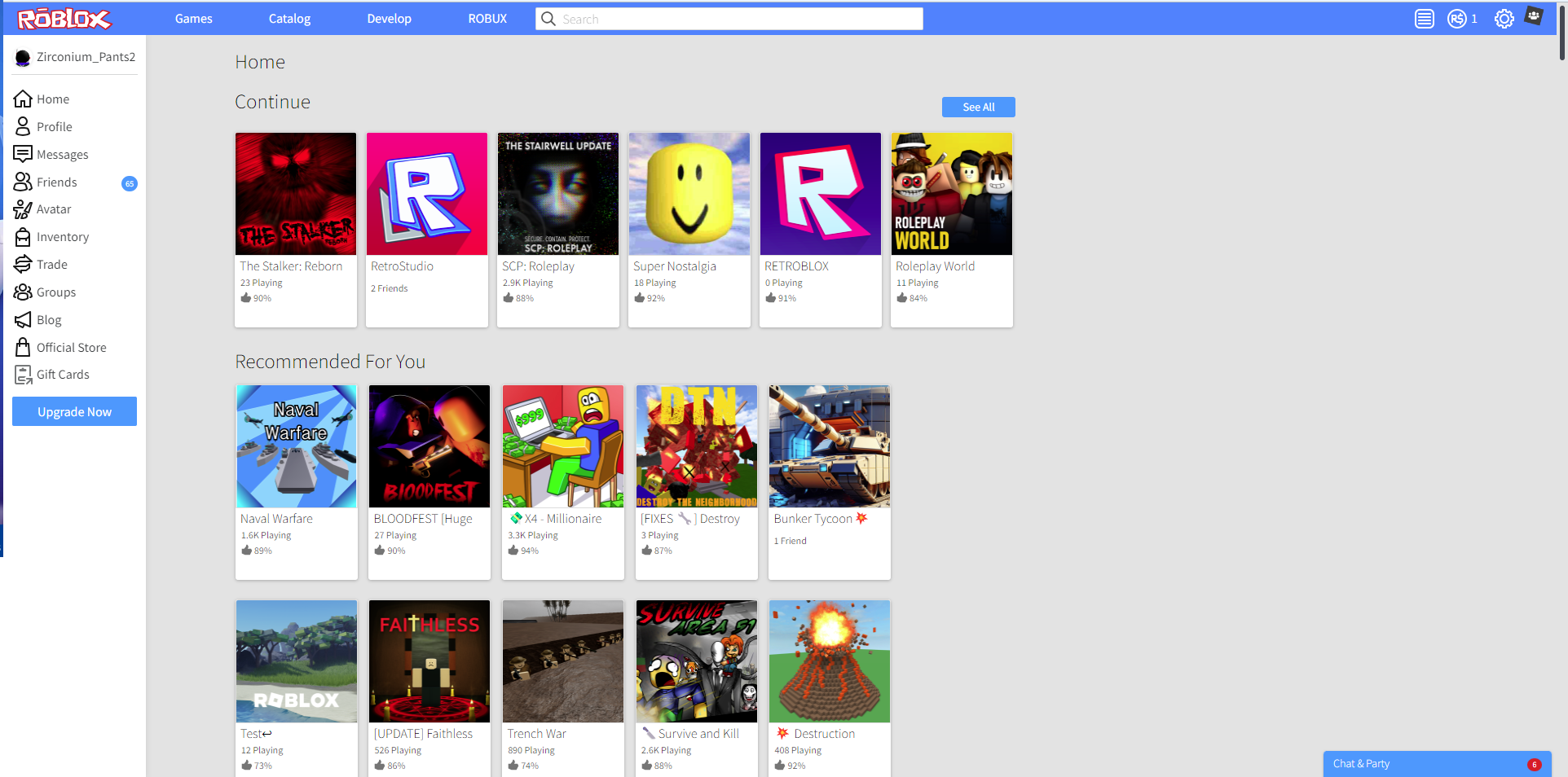
Task: Open the Roleplay World thumbnail
Action: (x=952, y=194)
